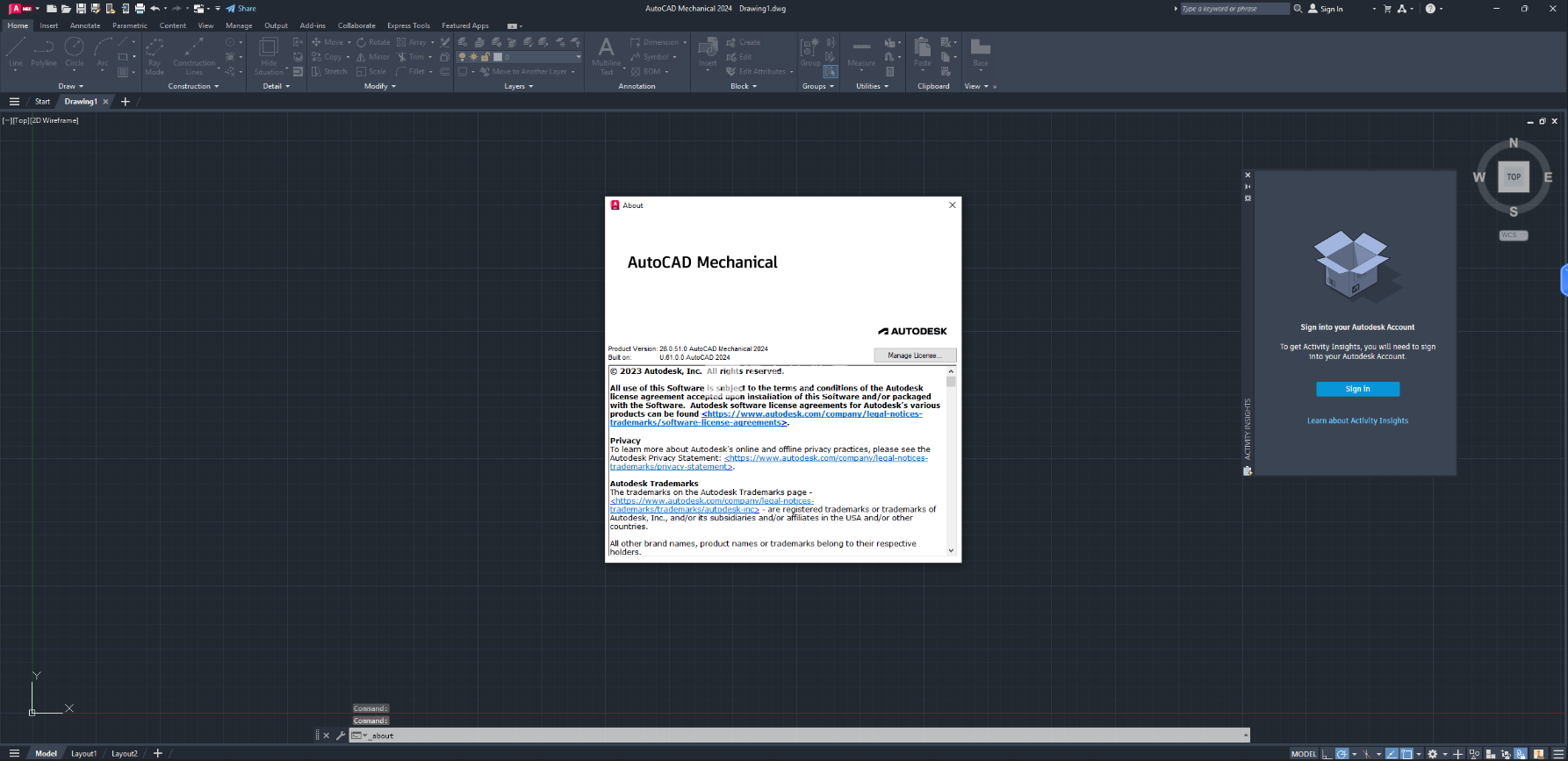The width and height of the screenshot is (1568, 761).
Task: Toggle the highlighted lock icon in status bar
Action: (x=1521, y=754)
